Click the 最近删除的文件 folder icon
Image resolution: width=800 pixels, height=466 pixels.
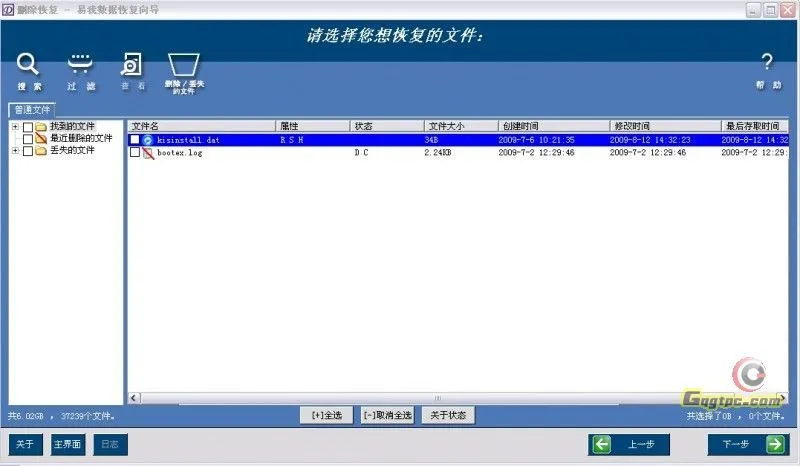tap(41, 138)
